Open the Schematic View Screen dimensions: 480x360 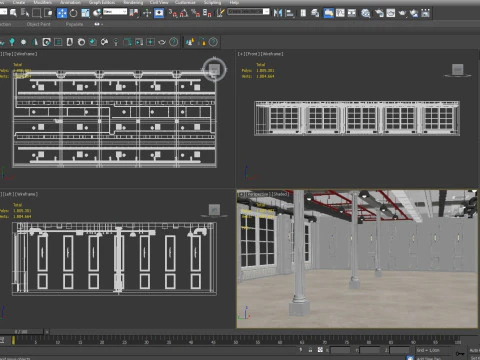click(352, 13)
